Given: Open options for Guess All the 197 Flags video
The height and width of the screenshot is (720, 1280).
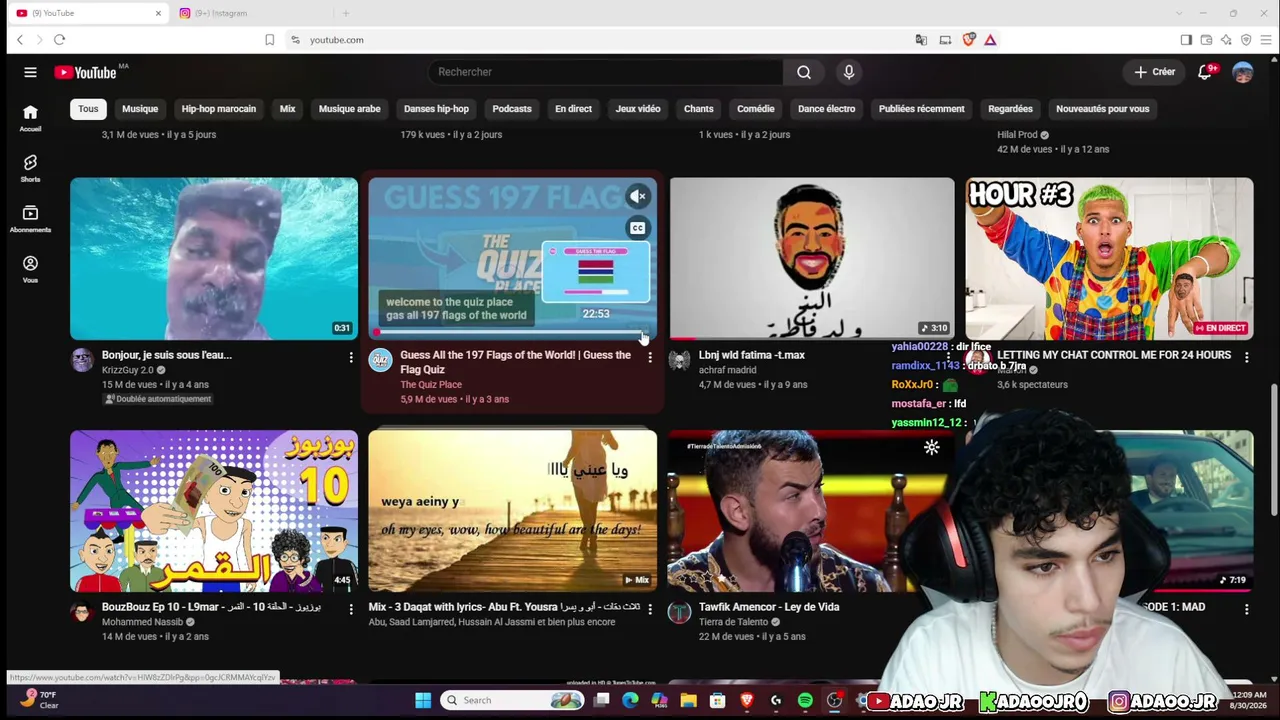Looking at the screenshot, I should (650, 357).
